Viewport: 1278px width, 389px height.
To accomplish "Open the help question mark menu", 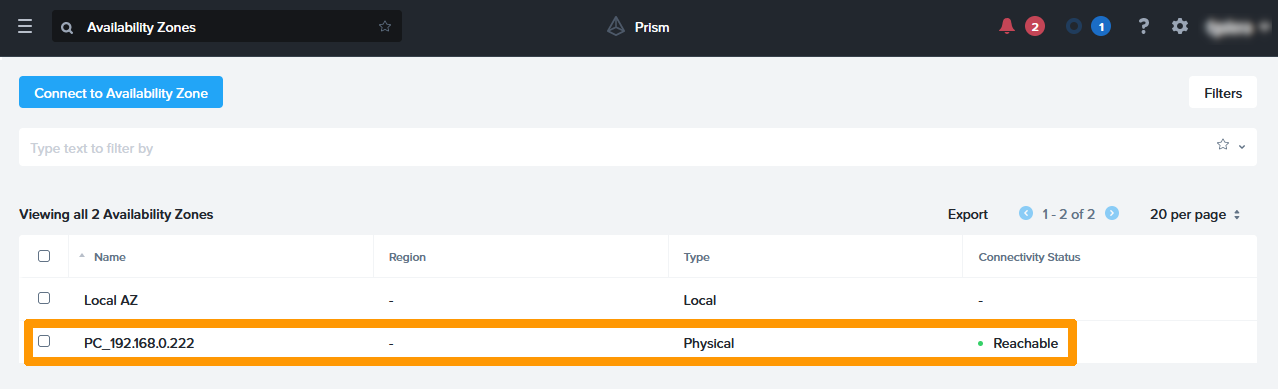I will tap(1144, 27).
